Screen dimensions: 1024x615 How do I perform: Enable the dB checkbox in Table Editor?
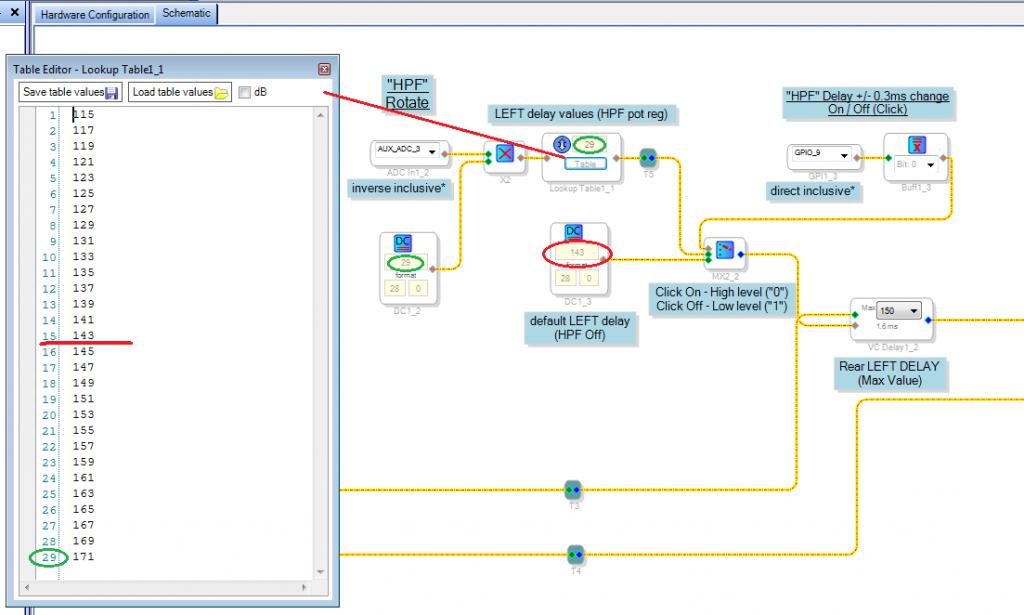tap(245, 92)
